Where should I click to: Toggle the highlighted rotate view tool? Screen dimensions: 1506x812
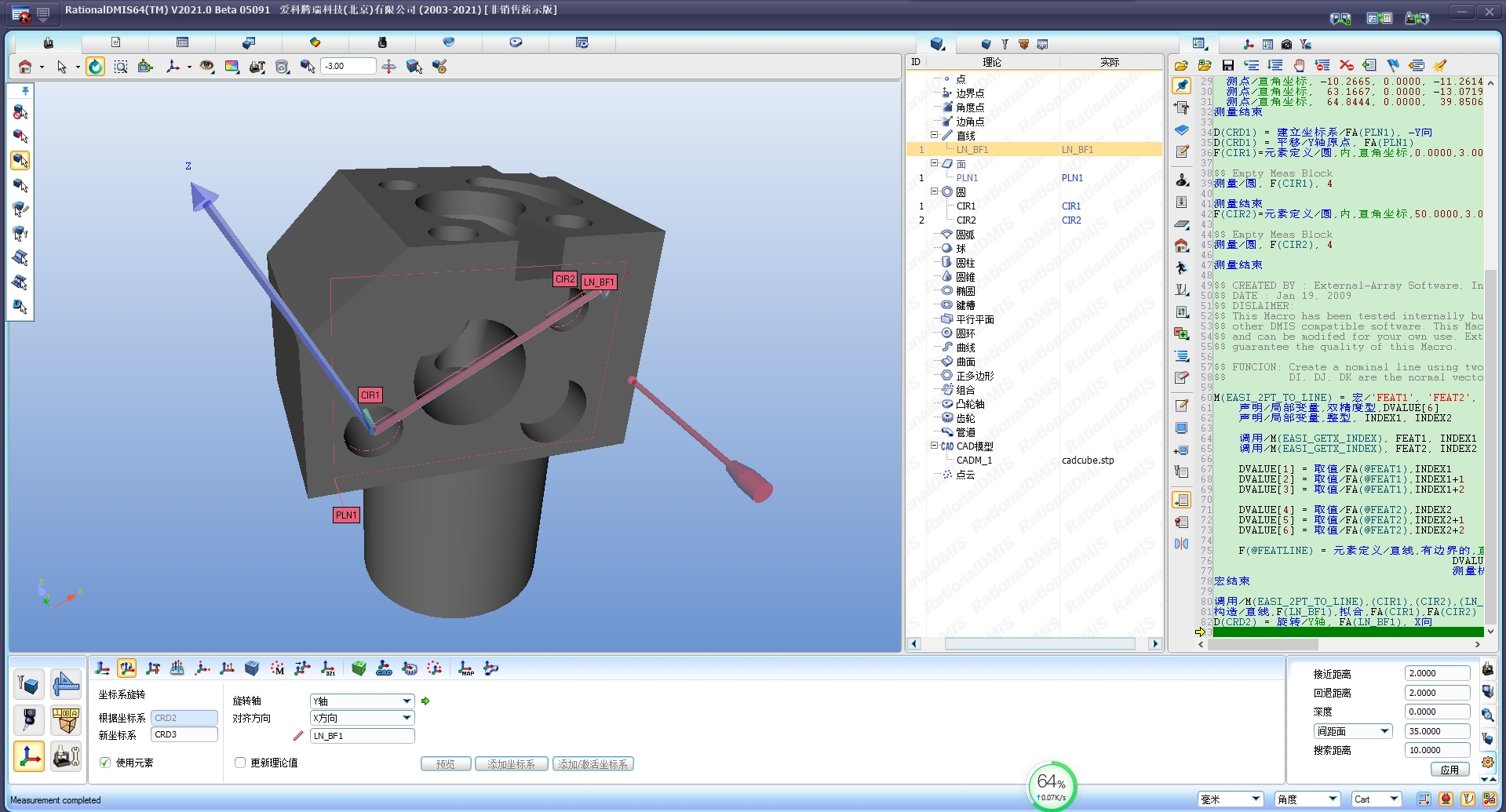[x=95, y=67]
